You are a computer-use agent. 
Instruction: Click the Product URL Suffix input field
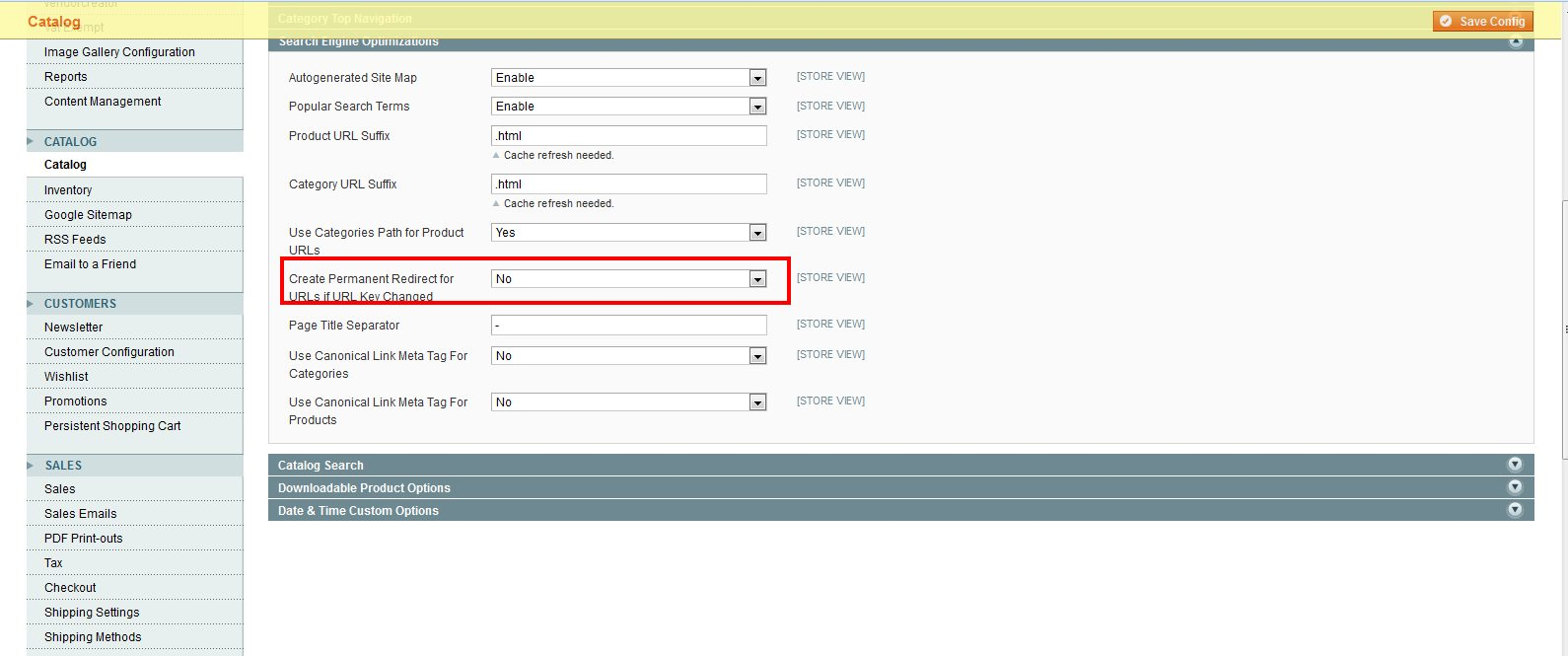(629, 136)
